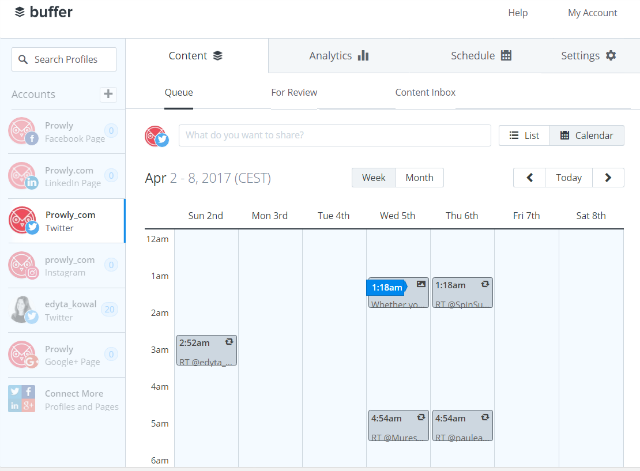Select the Prowly.com LinkedIn Page profile
This screenshot has width=640, height=471.
click(x=66, y=176)
